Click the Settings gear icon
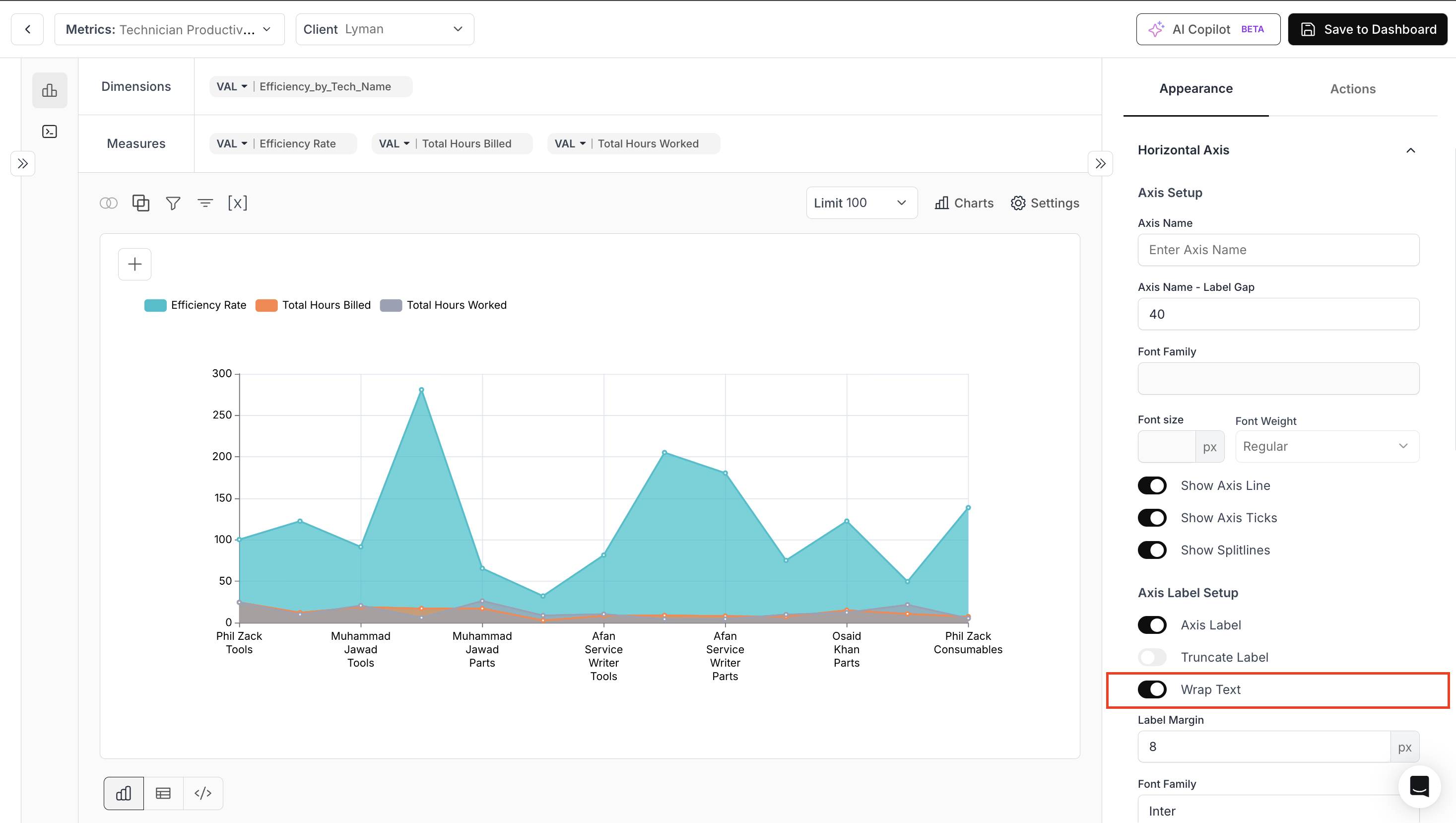 (x=1018, y=203)
